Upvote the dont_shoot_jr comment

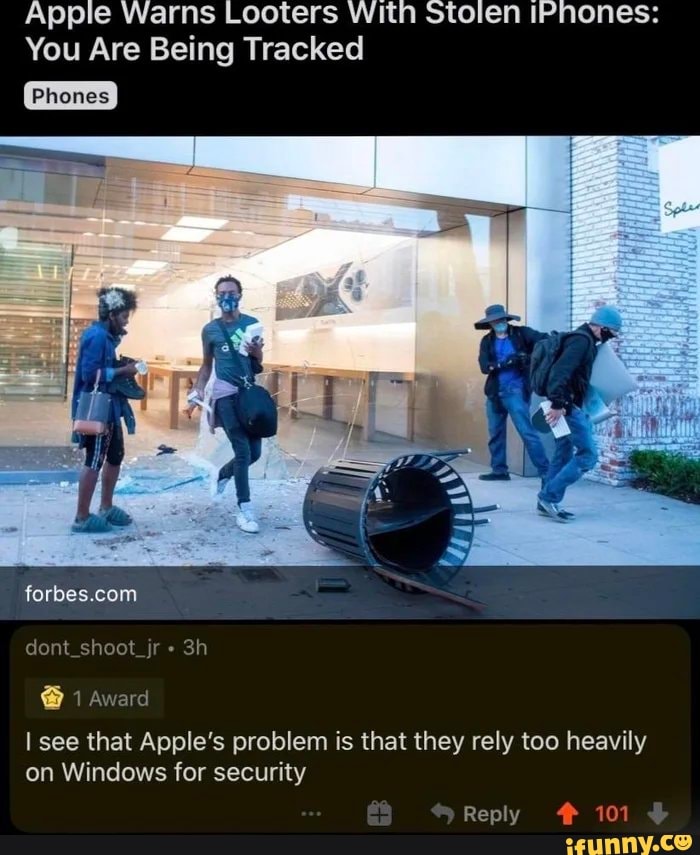click(x=568, y=814)
